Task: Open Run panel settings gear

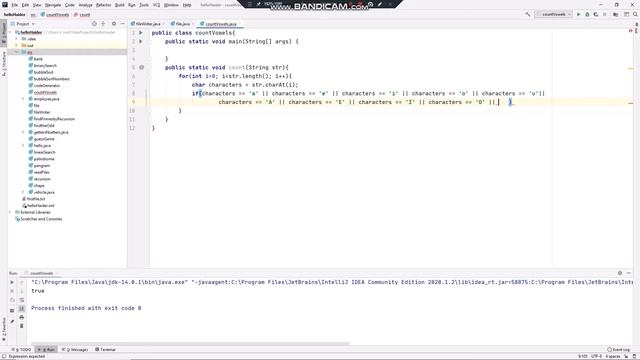Action: pyautogui.click(x=620, y=273)
